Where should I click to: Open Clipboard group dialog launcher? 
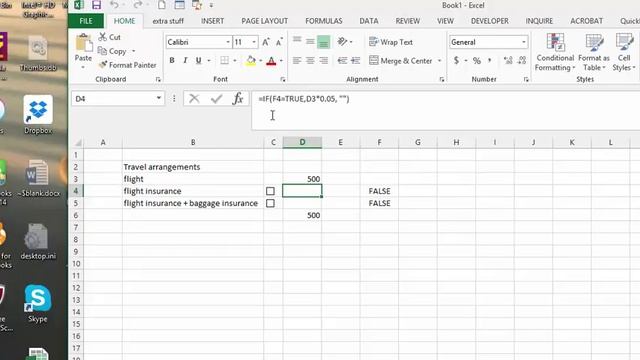pyautogui.click(x=158, y=80)
